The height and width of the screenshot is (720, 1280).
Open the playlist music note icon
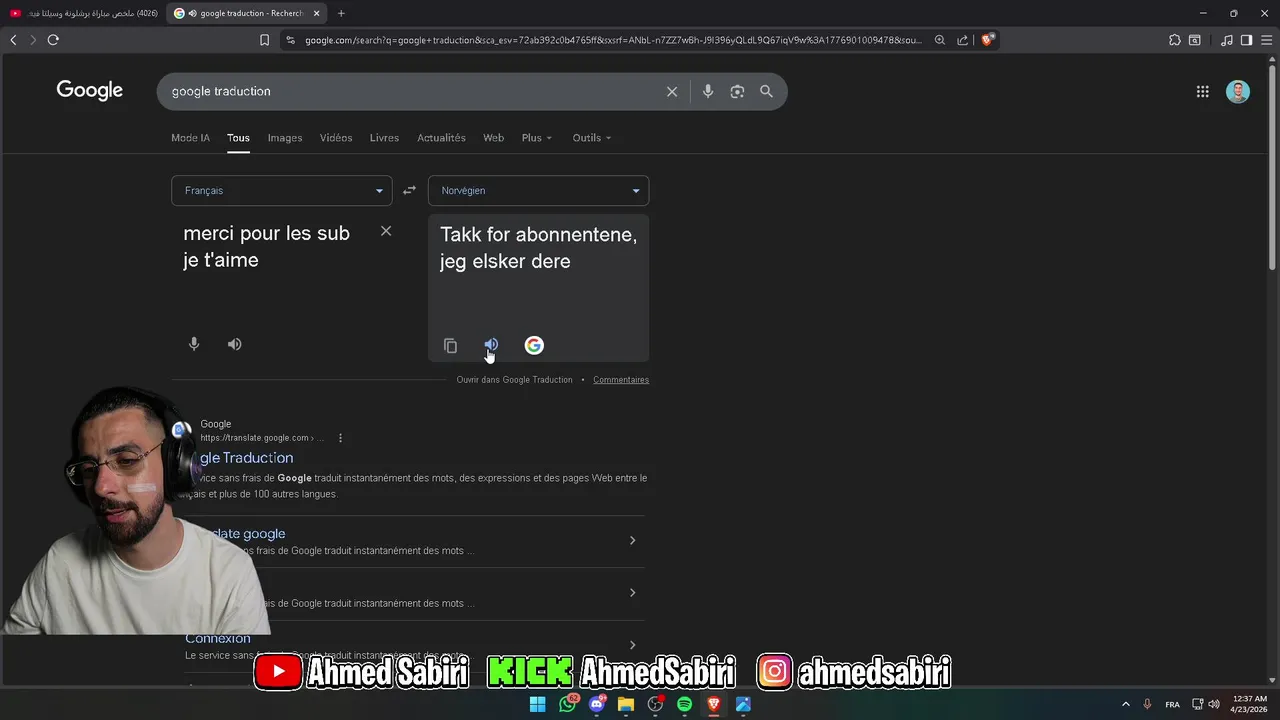(x=1227, y=40)
